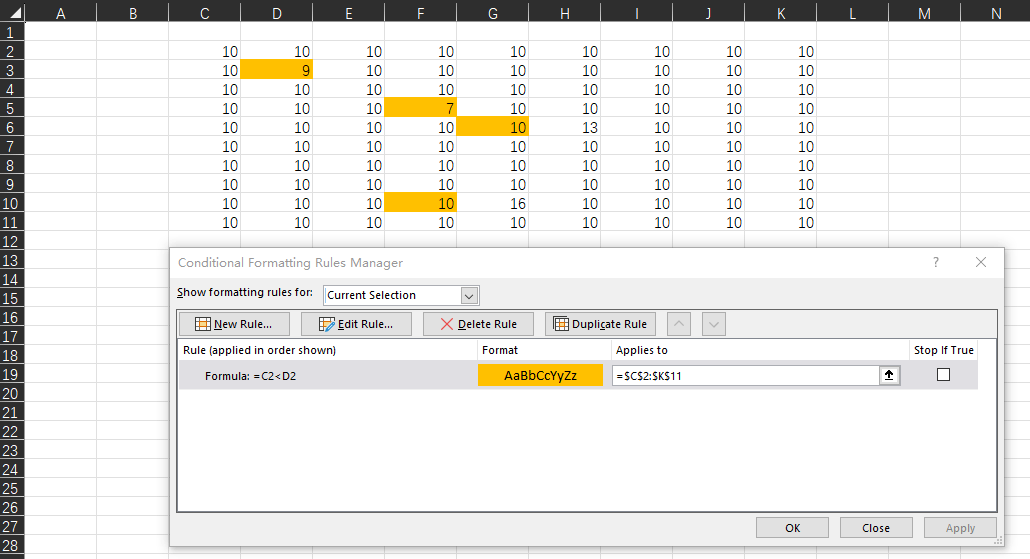Image resolution: width=1030 pixels, height=559 pixels.
Task: Close the Rules Manager with X
Action: tap(981, 262)
